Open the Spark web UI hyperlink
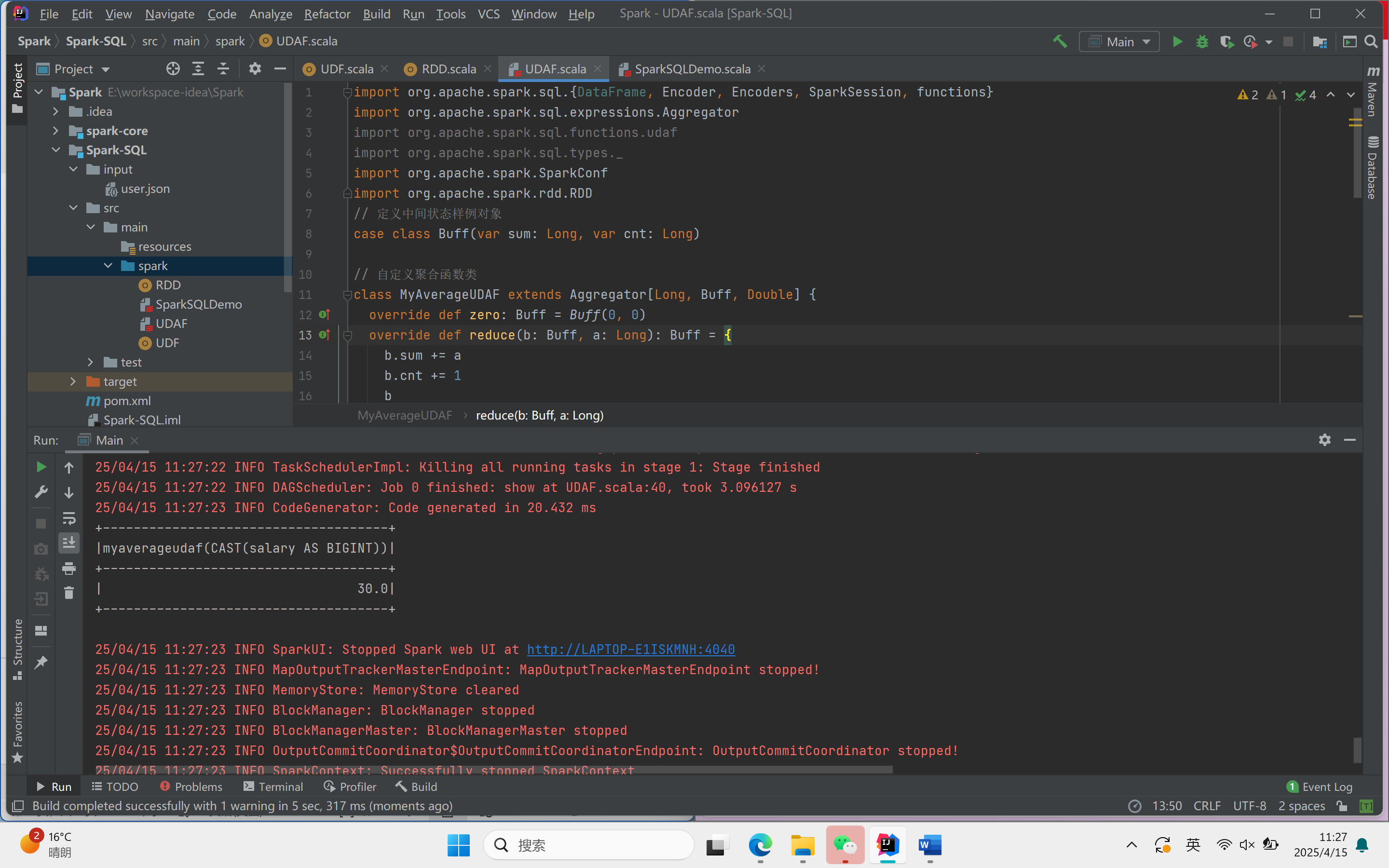The width and height of the screenshot is (1389, 868). pos(630,649)
